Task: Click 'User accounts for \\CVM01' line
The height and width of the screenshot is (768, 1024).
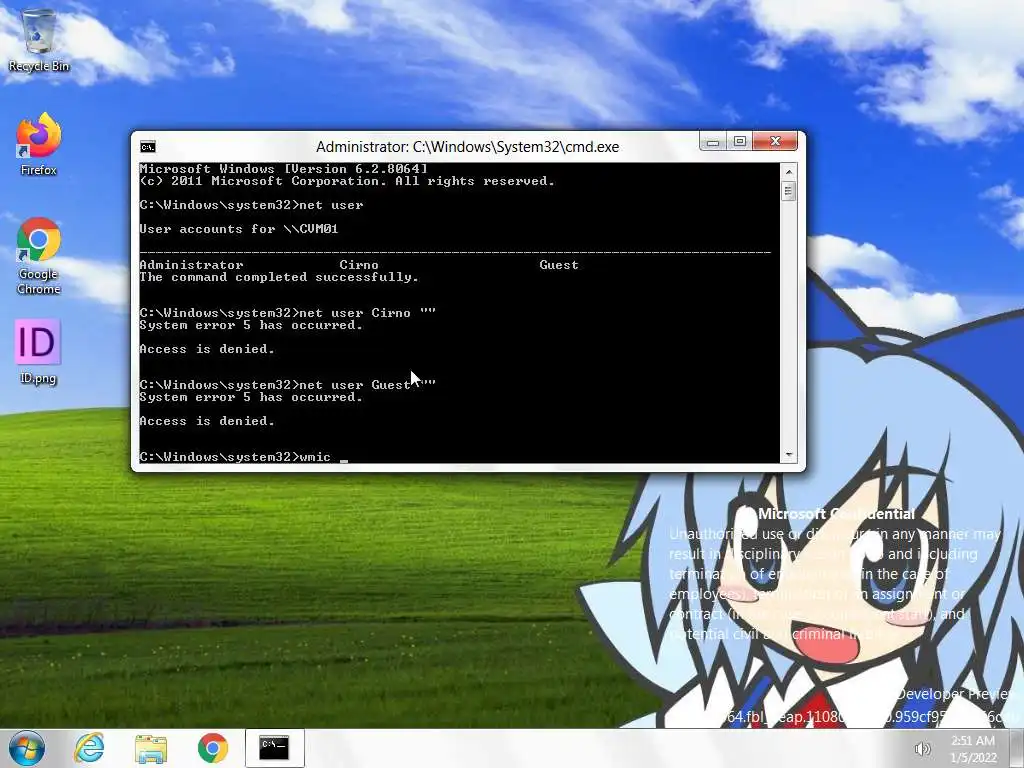Action: [x=238, y=229]
